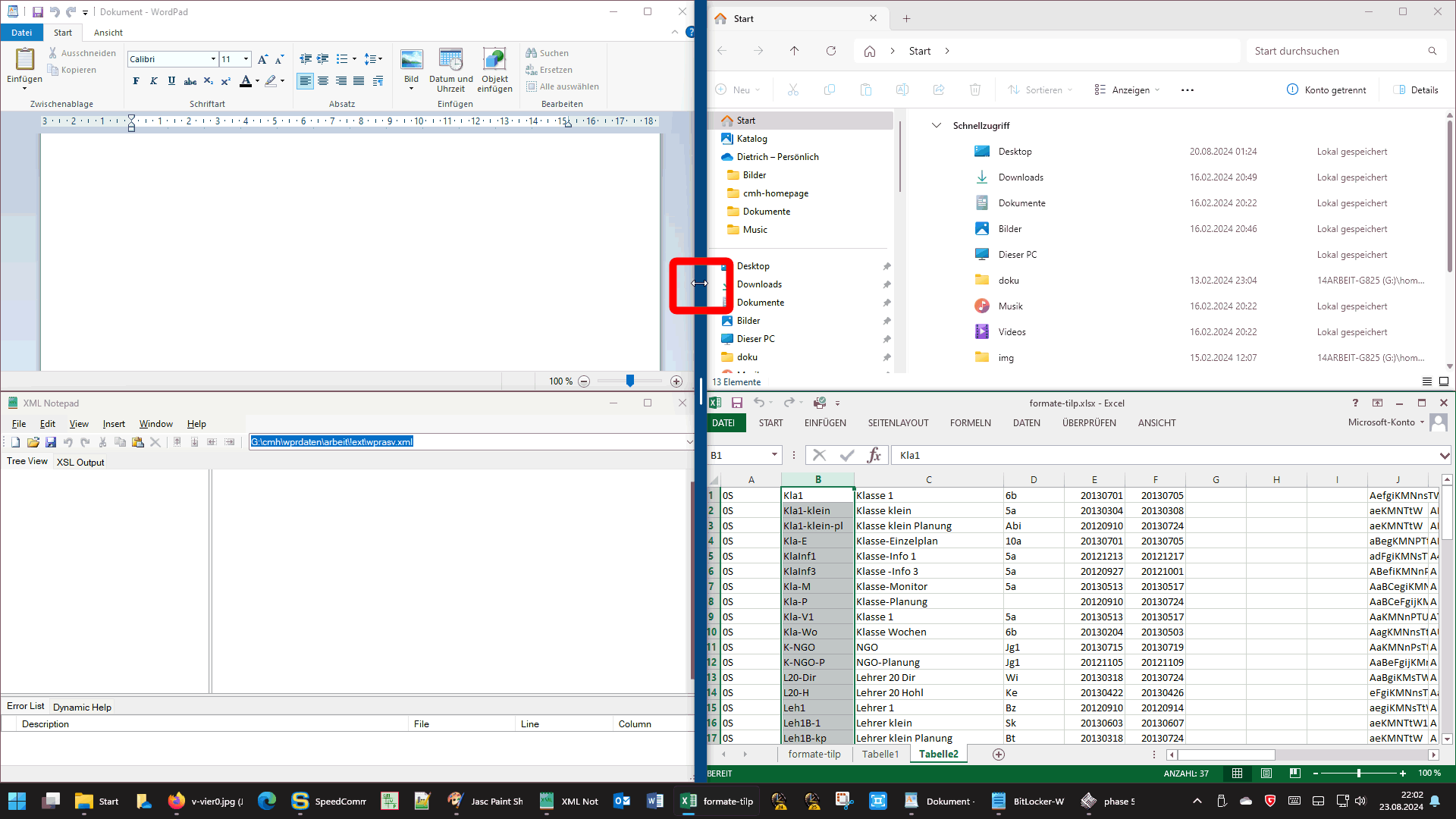Click the WordPad zoom slider handle
Screen dimensions: 1456x819
point(629,381)
